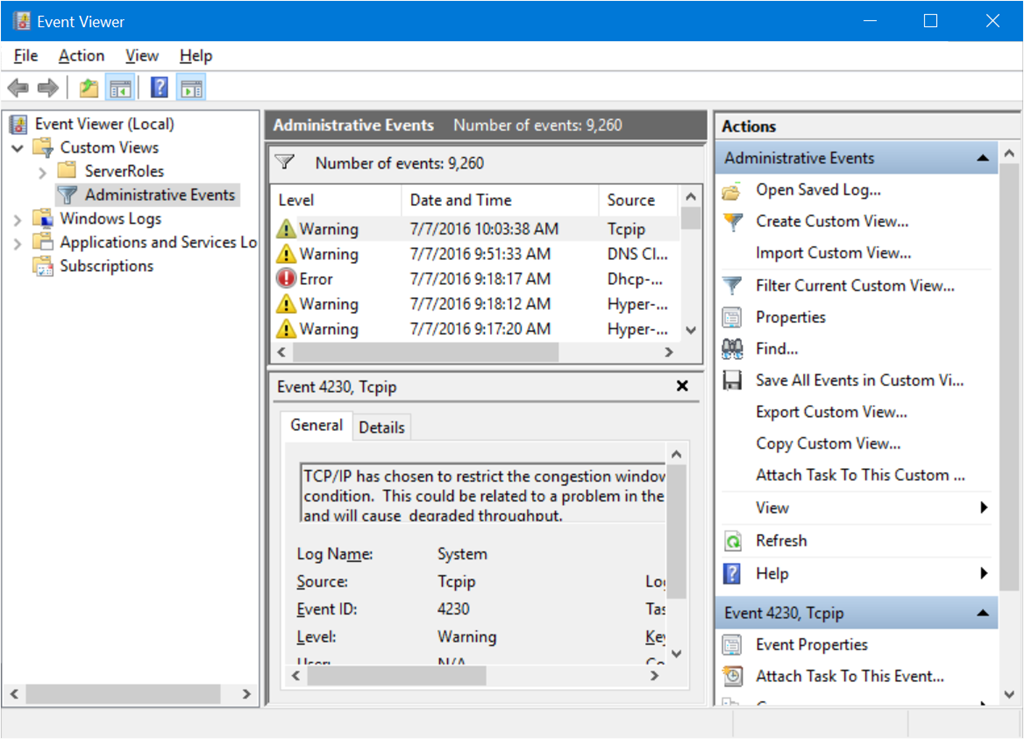
Task: Switch to the General tab
Action: [x=316, y=426]
